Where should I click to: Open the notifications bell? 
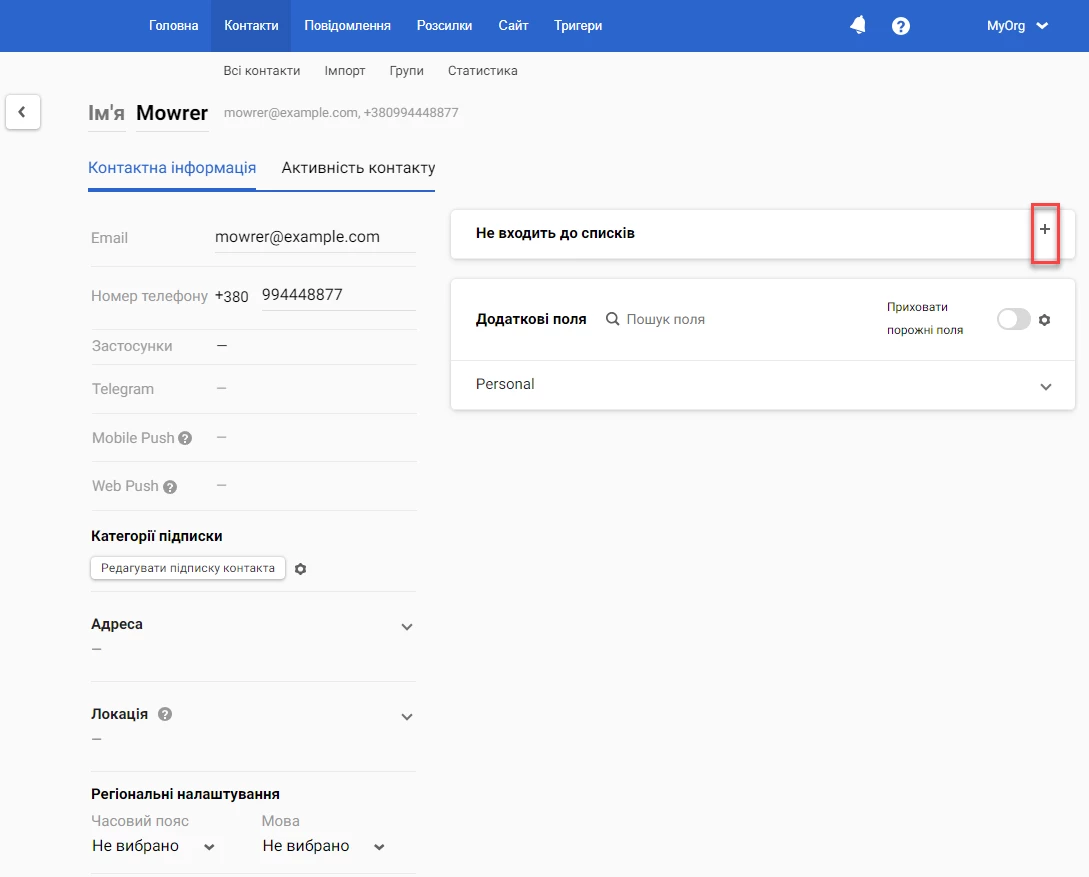tap(858, 26)
